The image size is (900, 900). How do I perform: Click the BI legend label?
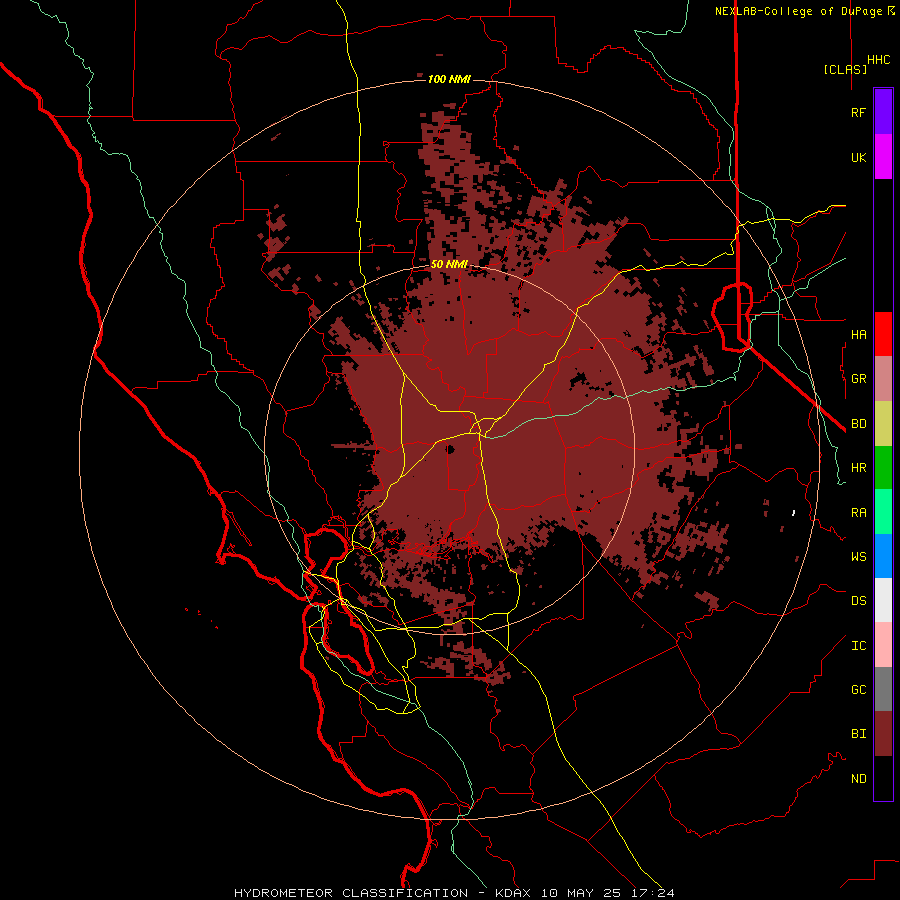pos(858,734)
